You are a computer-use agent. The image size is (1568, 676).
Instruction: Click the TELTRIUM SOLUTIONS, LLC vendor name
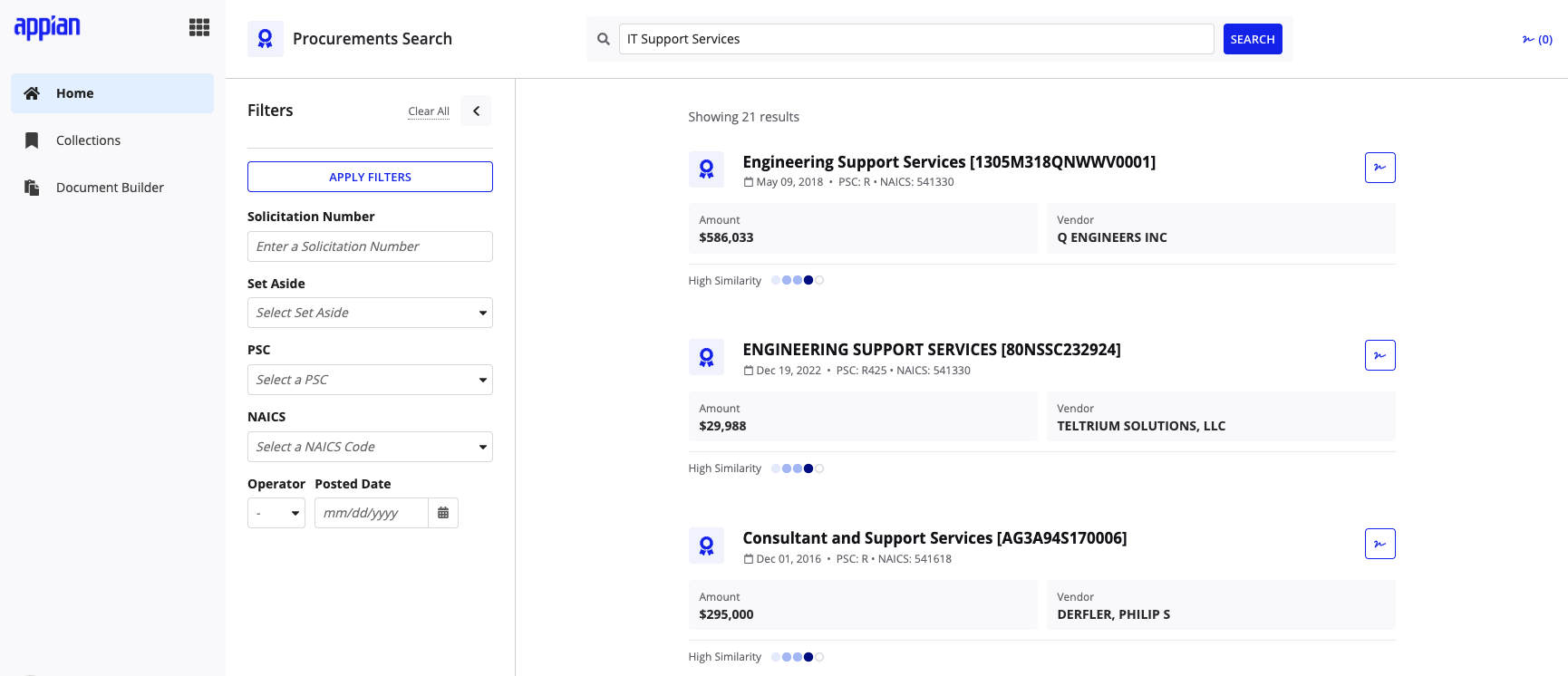pos(1141,426)
